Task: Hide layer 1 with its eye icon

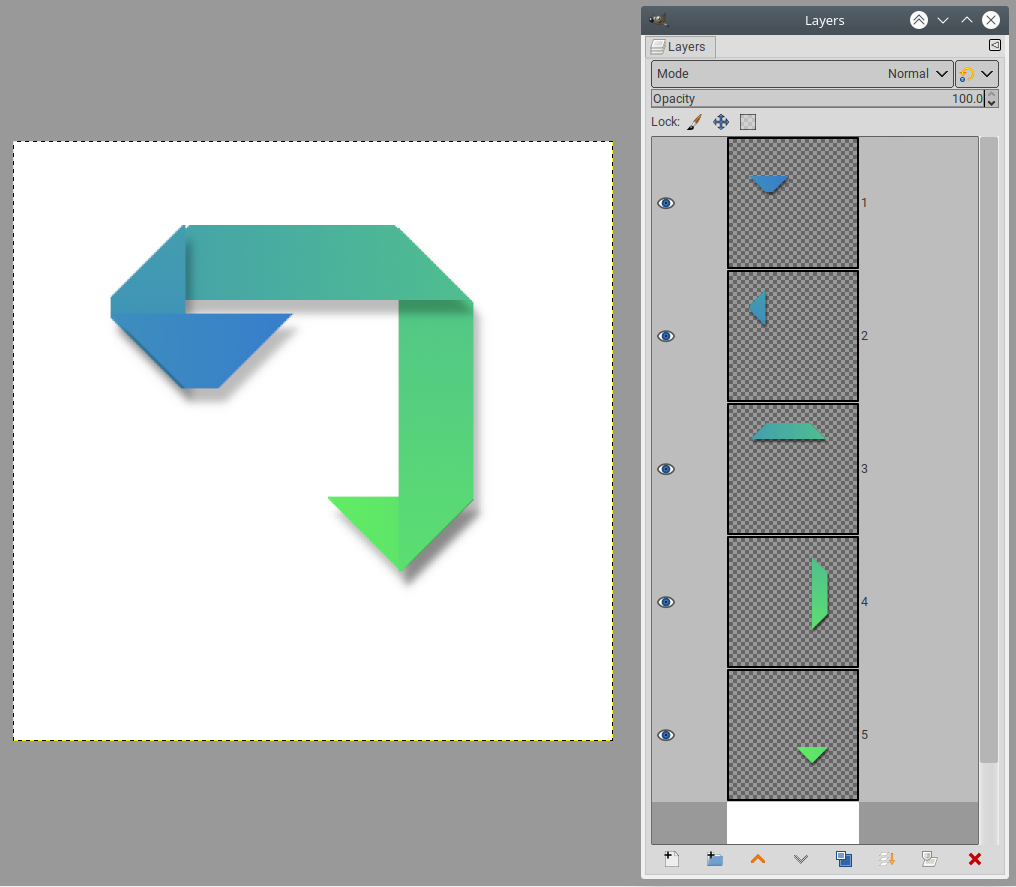Action: (x=665, y=203)
